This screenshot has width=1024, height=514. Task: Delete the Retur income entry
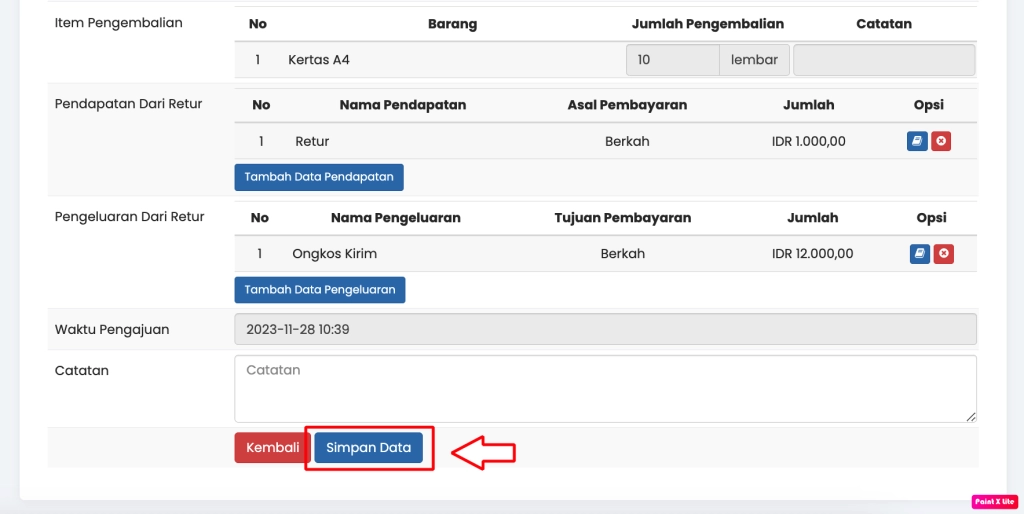[x=941, y=142]
